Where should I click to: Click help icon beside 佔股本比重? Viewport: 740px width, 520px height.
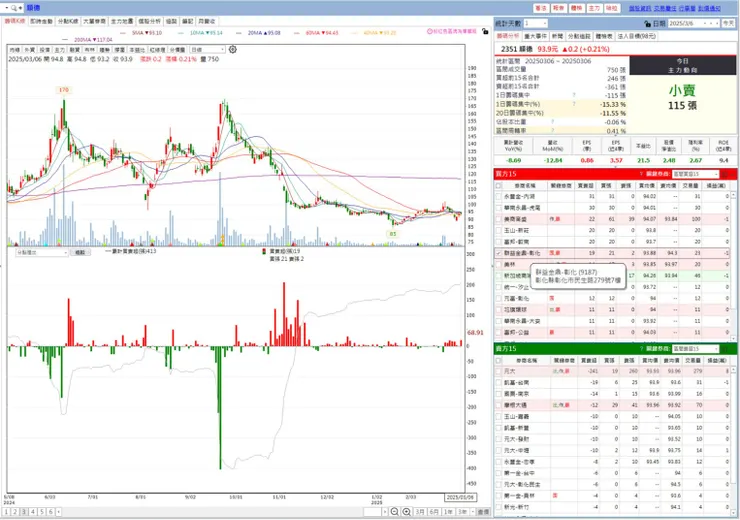[552, 122]
